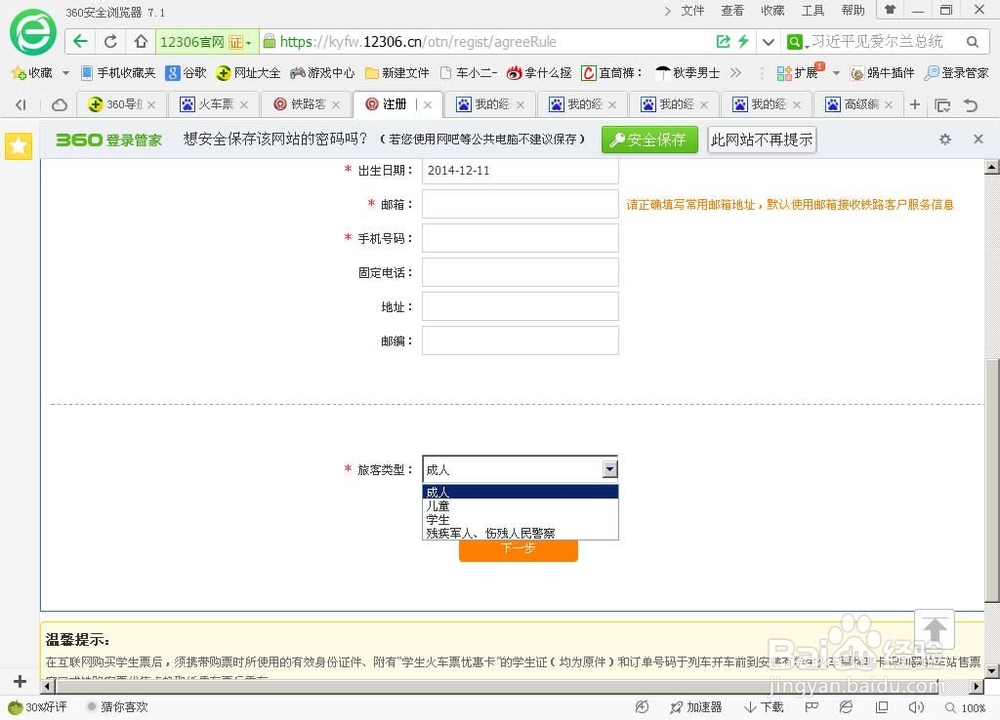Click the 下一步 button
The height and width of the screenshot is (720, 1000).
pyautogui.click(x=518, y=550)
